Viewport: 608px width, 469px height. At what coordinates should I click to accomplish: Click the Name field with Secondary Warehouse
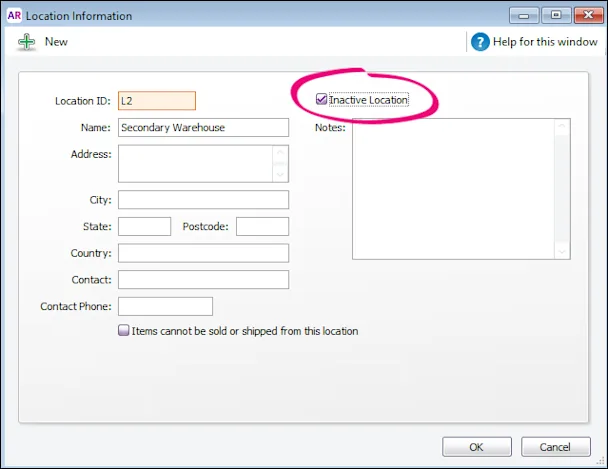click(x=204, y=128)
